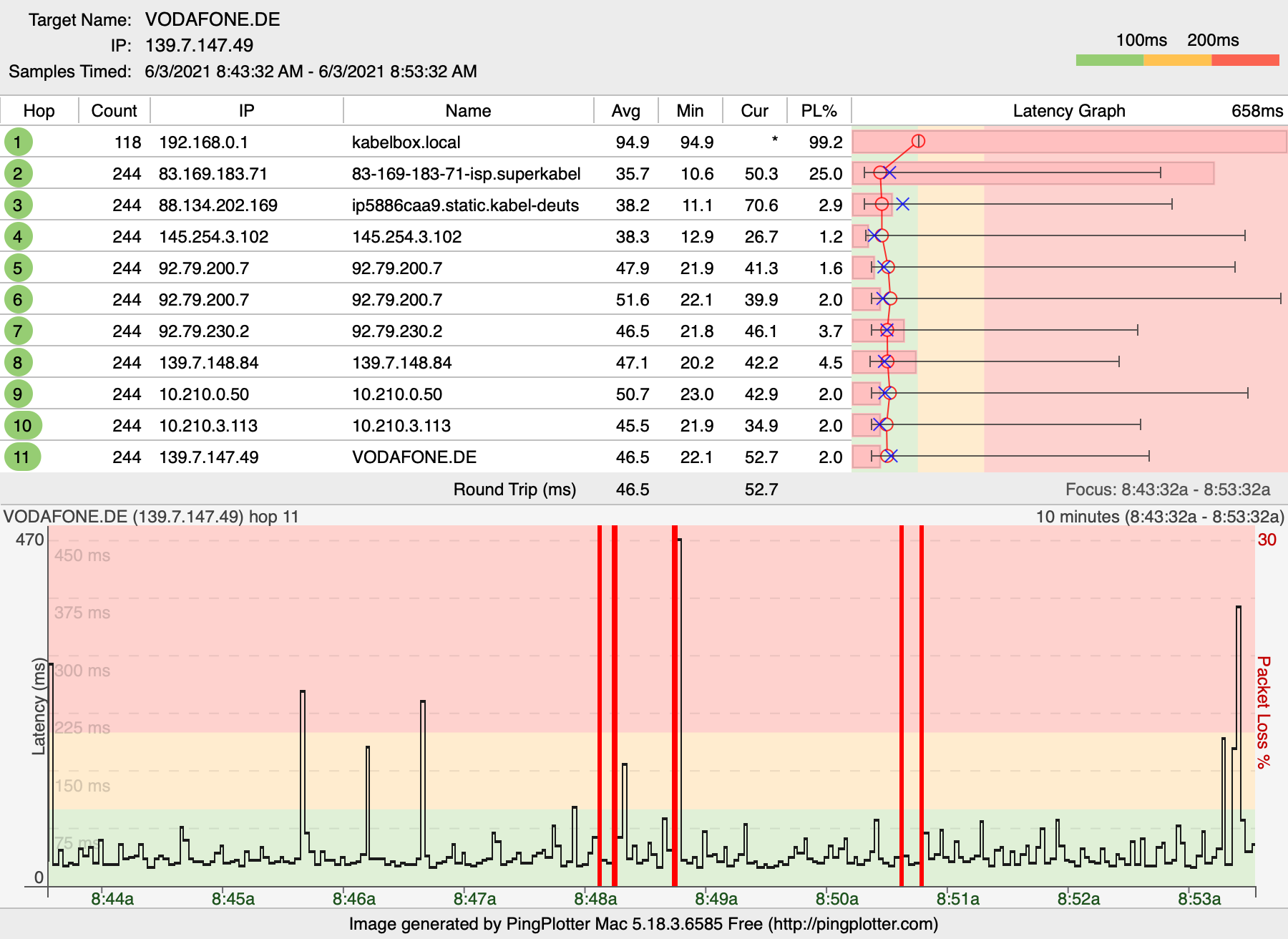The width and height of the screenshot is (1288, 939).
Task: Click the red circle marker in hop 1 latency graph
Action: [x=918, y=141]
